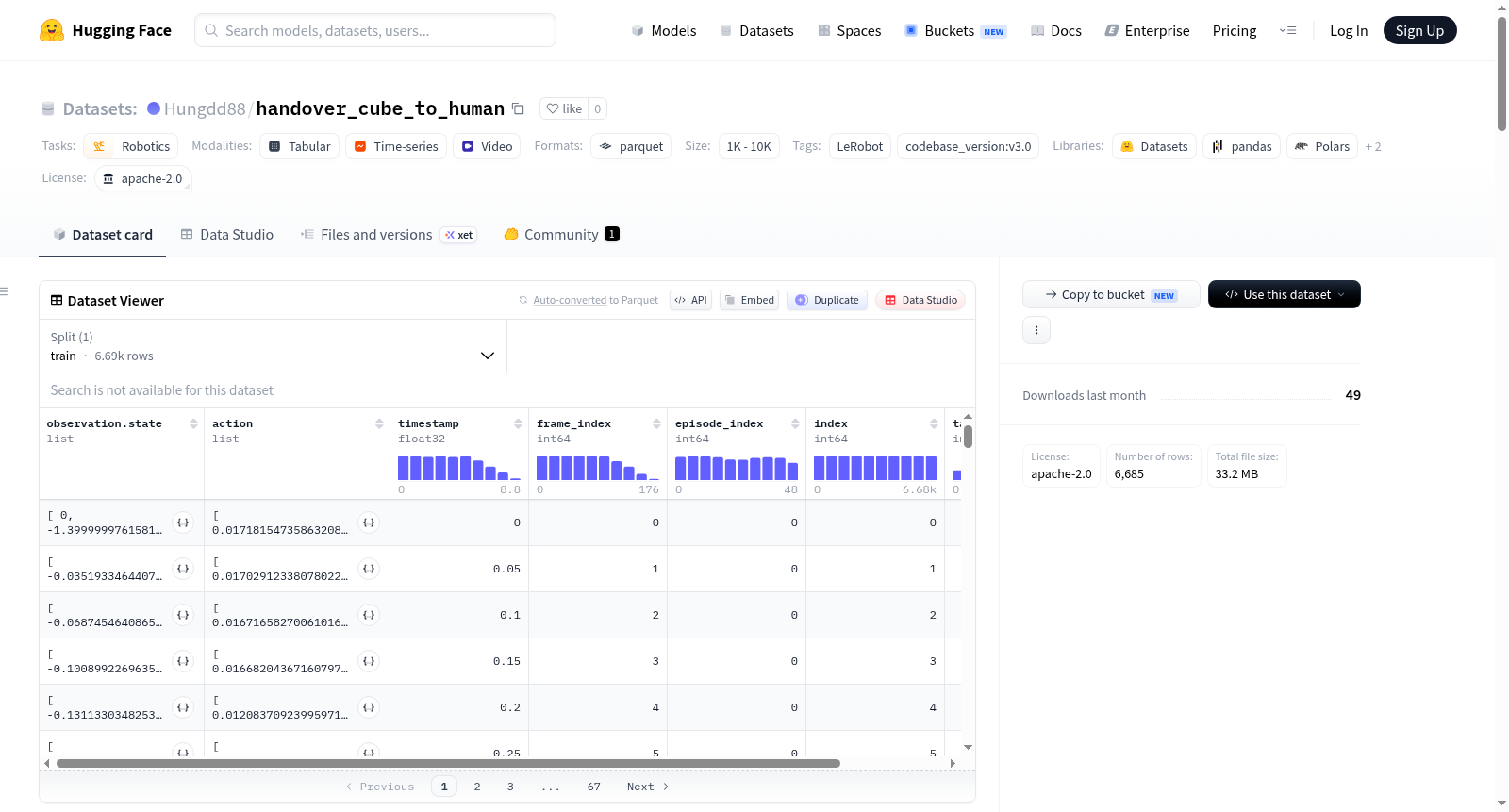This screenshot has width=1509, height=812.
Task: Switch to the Data Studio tab
Action: (x=227, y=235)
